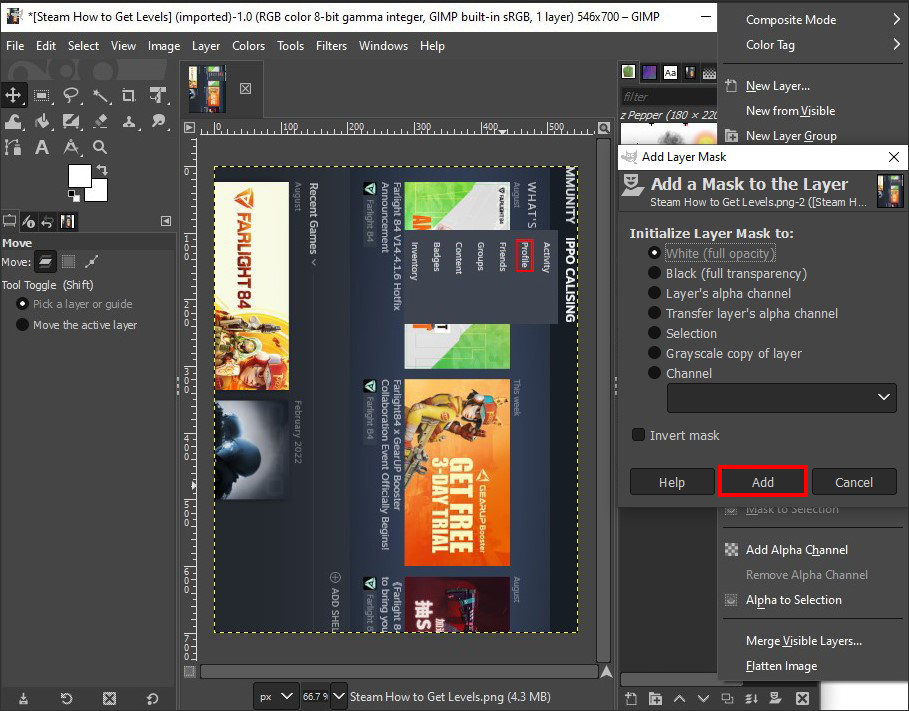The width and height of the screenshot is (909, 711).
Task: Activate the Text tool
Action: click(x=42, y=148)
